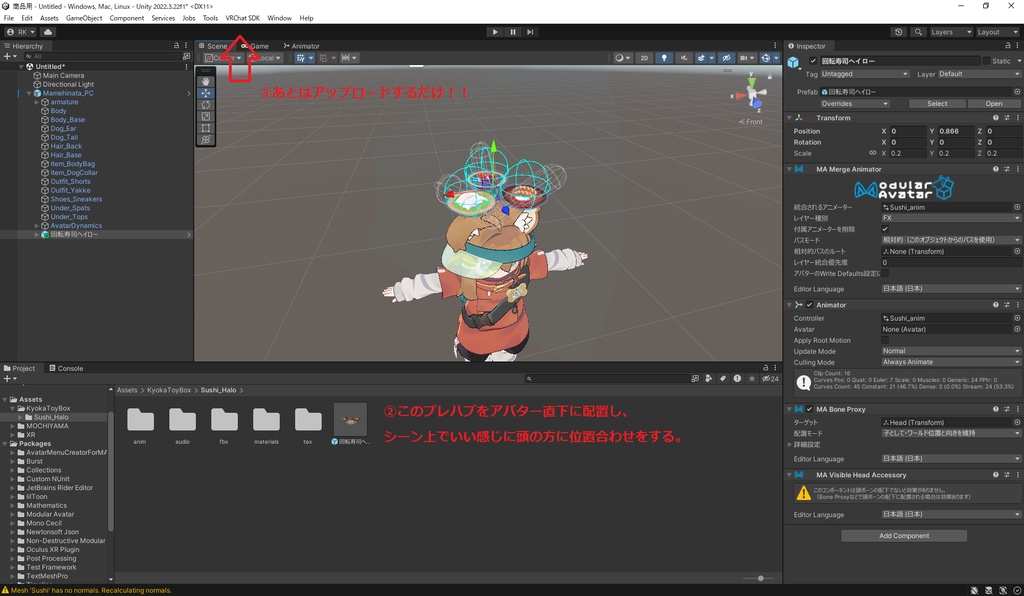Toggle Write Defaults setting checkbox
The image size is (1024, 596).
[885, 274]
